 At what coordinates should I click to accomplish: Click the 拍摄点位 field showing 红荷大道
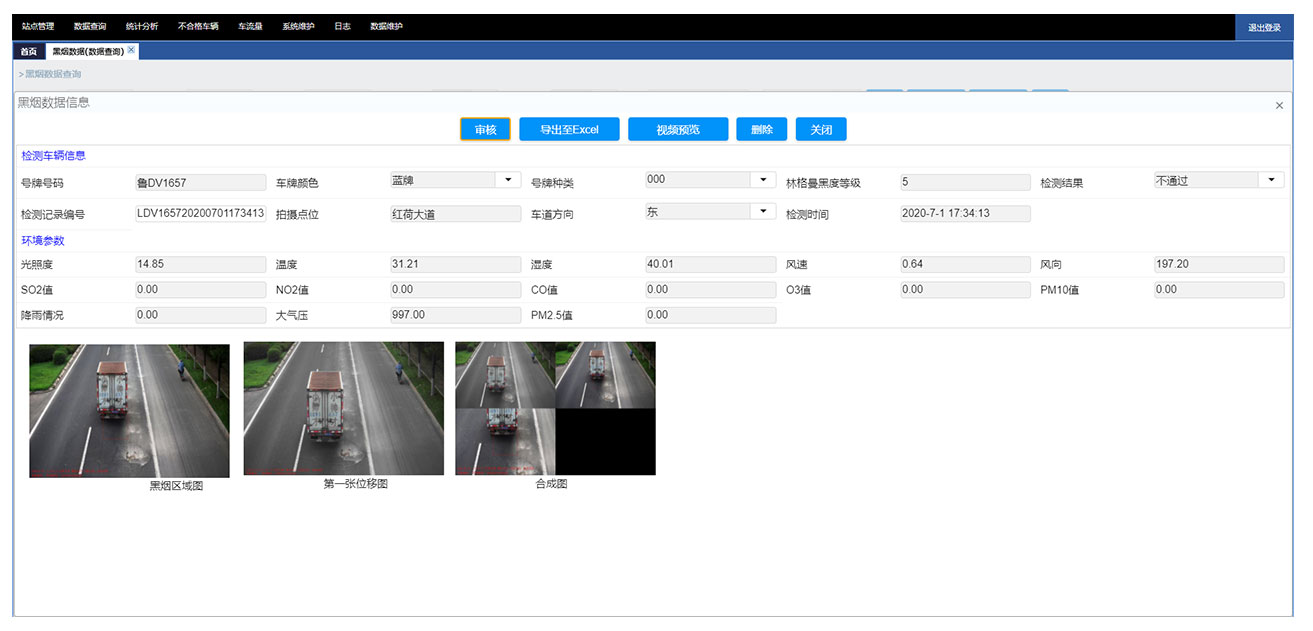[456, 214]
